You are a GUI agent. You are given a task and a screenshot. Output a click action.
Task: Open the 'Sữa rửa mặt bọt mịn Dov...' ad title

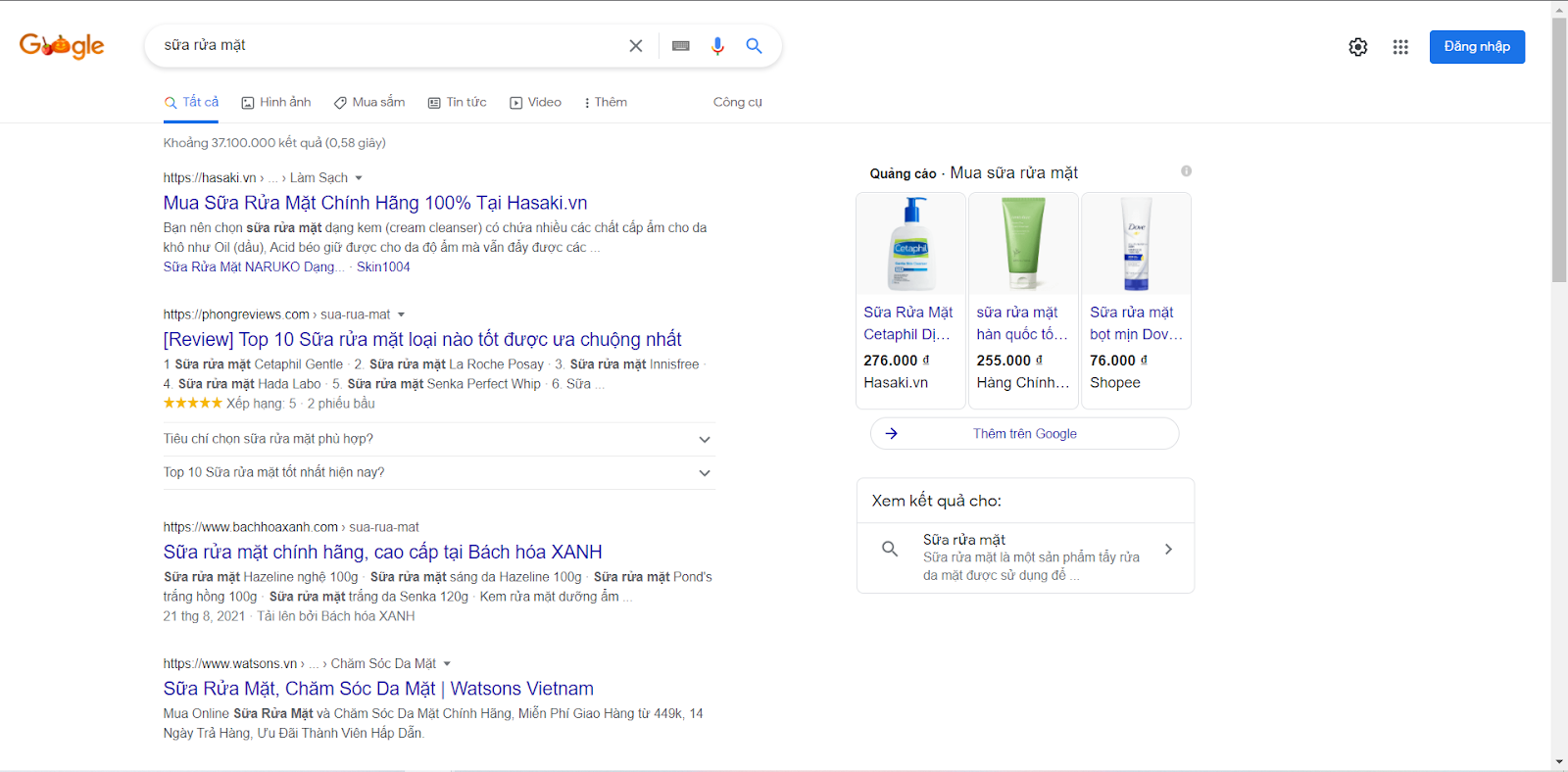point(1136,323)
